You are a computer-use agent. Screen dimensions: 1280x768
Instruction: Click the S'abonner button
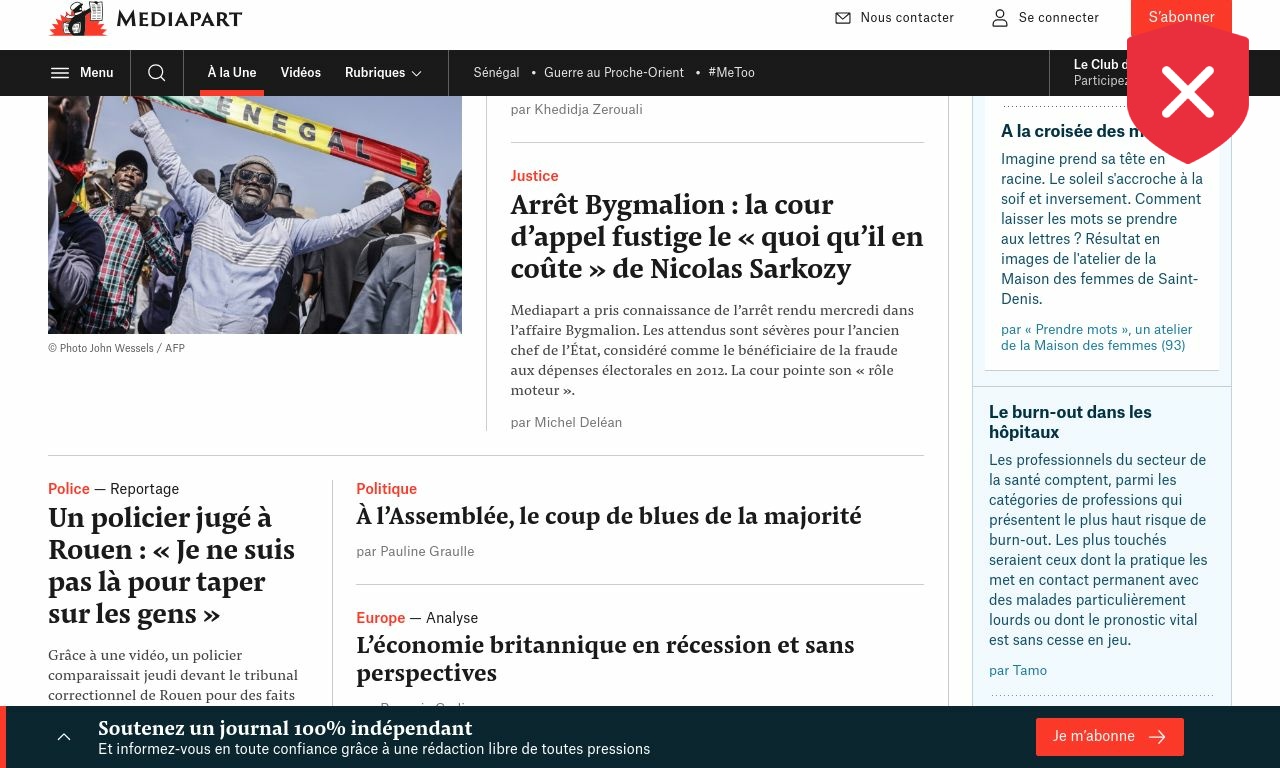[x=1181, y=18]
